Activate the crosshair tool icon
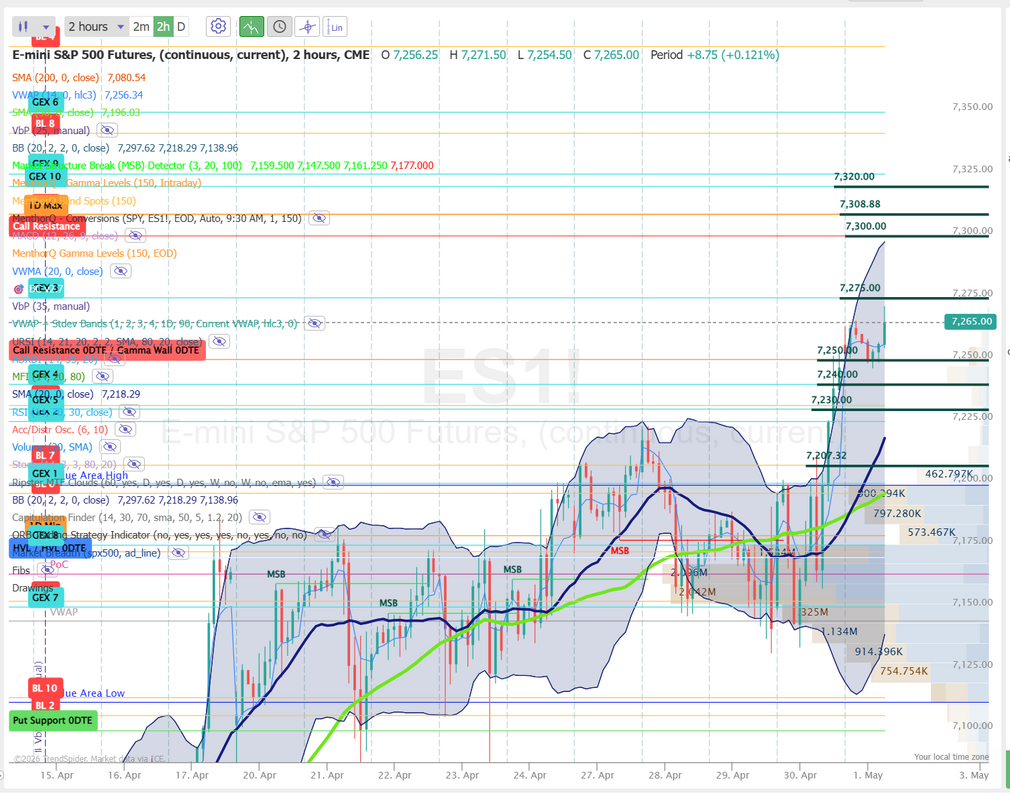The height and width of the screenshot is (800, 1010). pyautogui.click(x=307, y=26)
